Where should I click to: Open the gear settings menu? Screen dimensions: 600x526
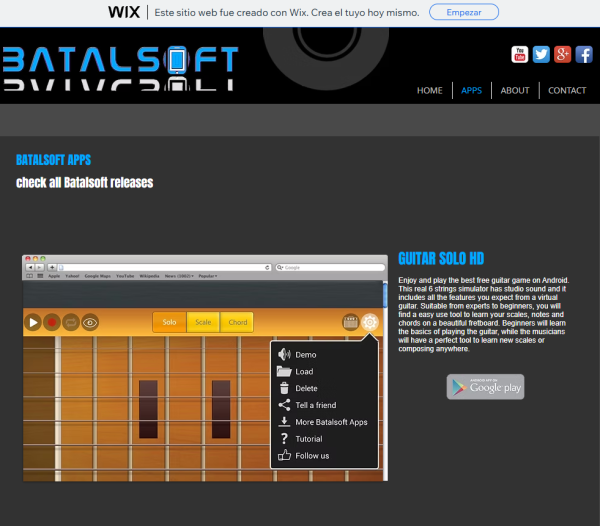(370, 322)
